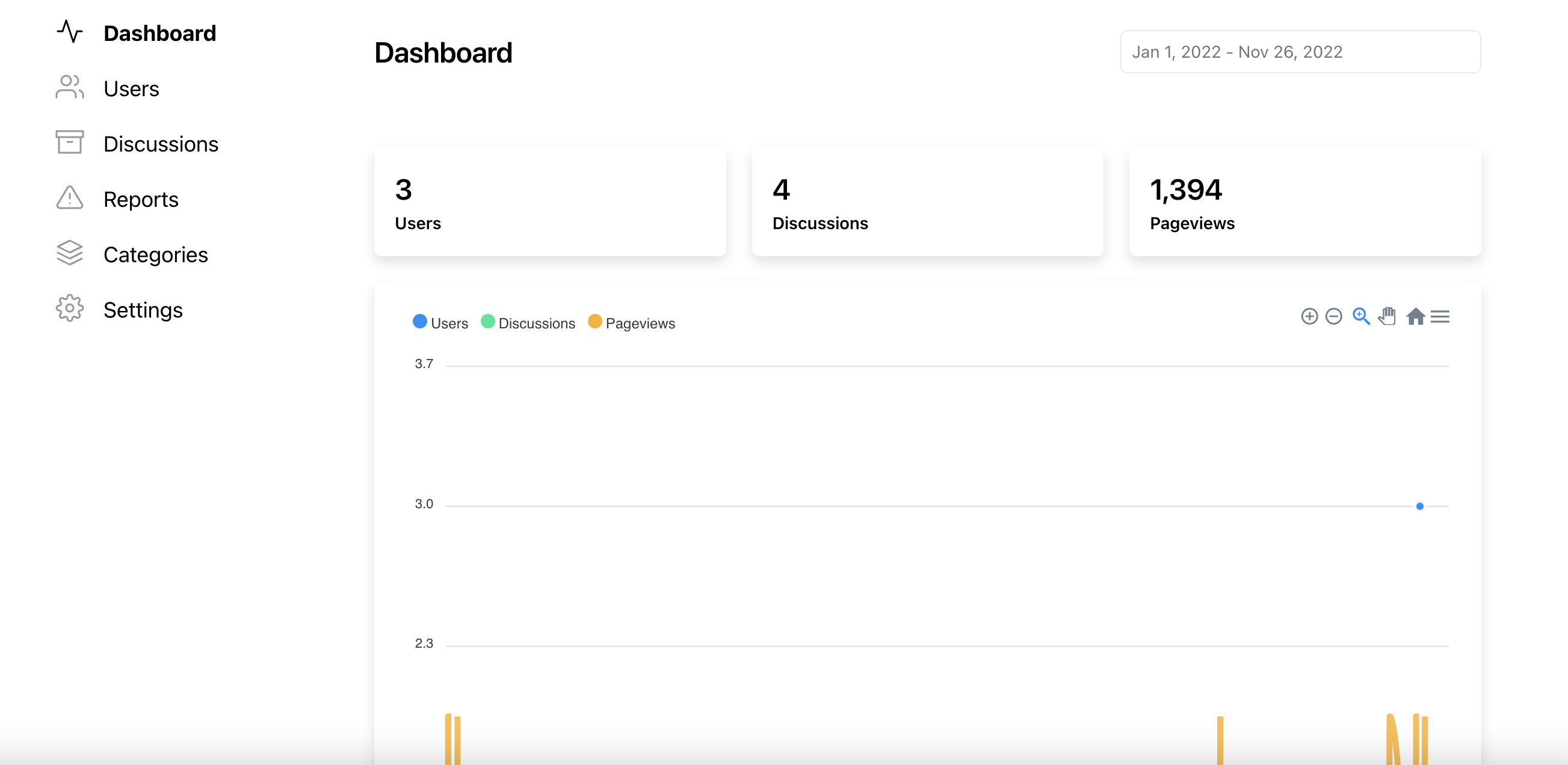Open the chart hamburger export menu
Viewport: 1568px width, 765px height.
(x=1440, y=316)
